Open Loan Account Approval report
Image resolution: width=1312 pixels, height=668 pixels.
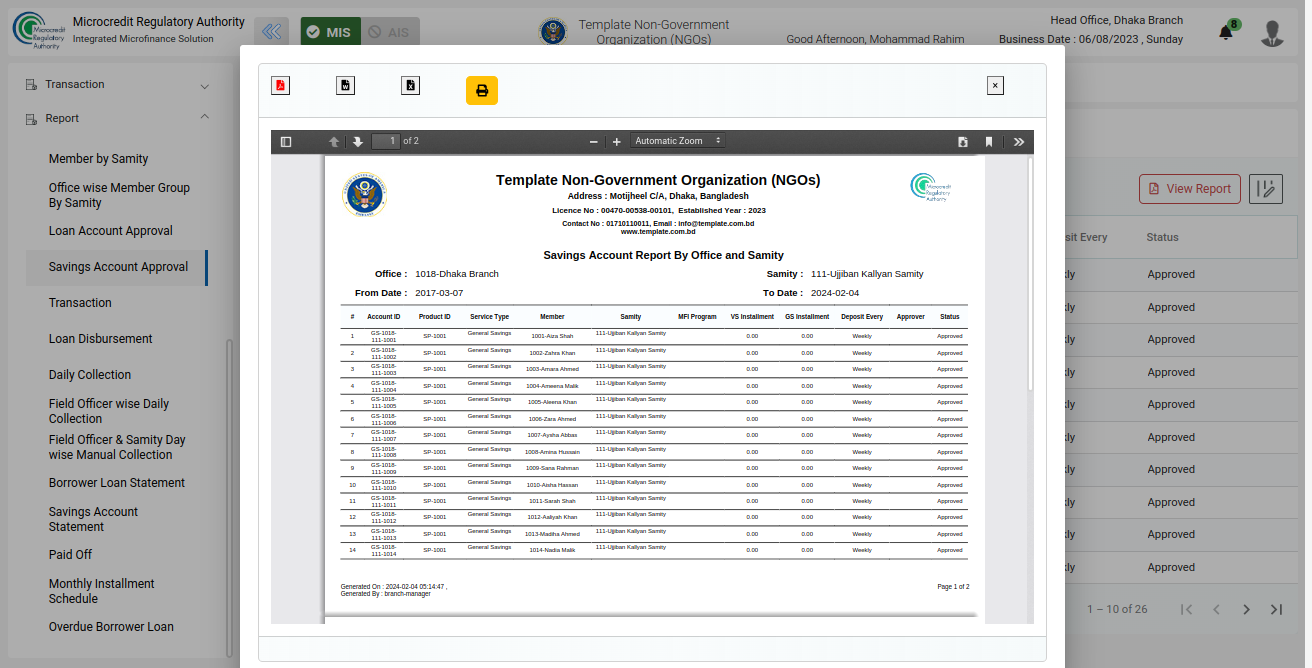point(111,231)
